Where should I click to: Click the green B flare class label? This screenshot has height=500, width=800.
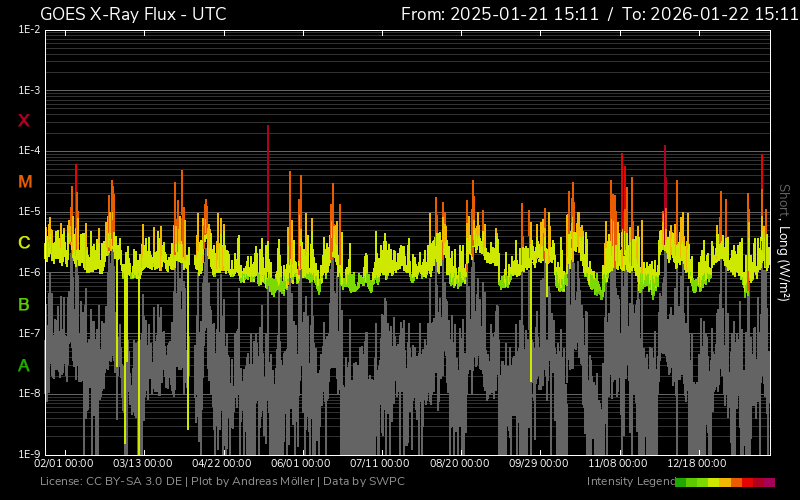[24, 304]
